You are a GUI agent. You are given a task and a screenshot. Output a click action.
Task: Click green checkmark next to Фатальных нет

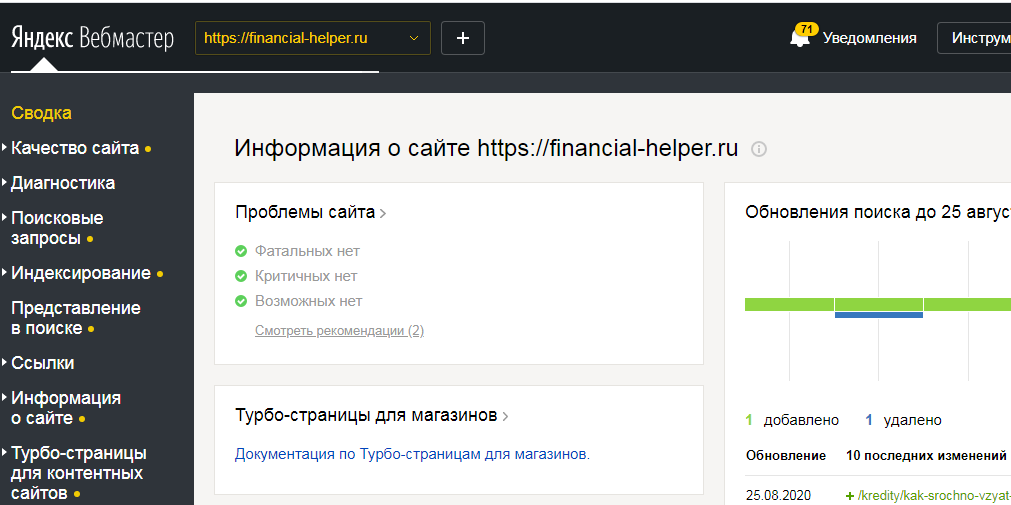tap(240, 251)
